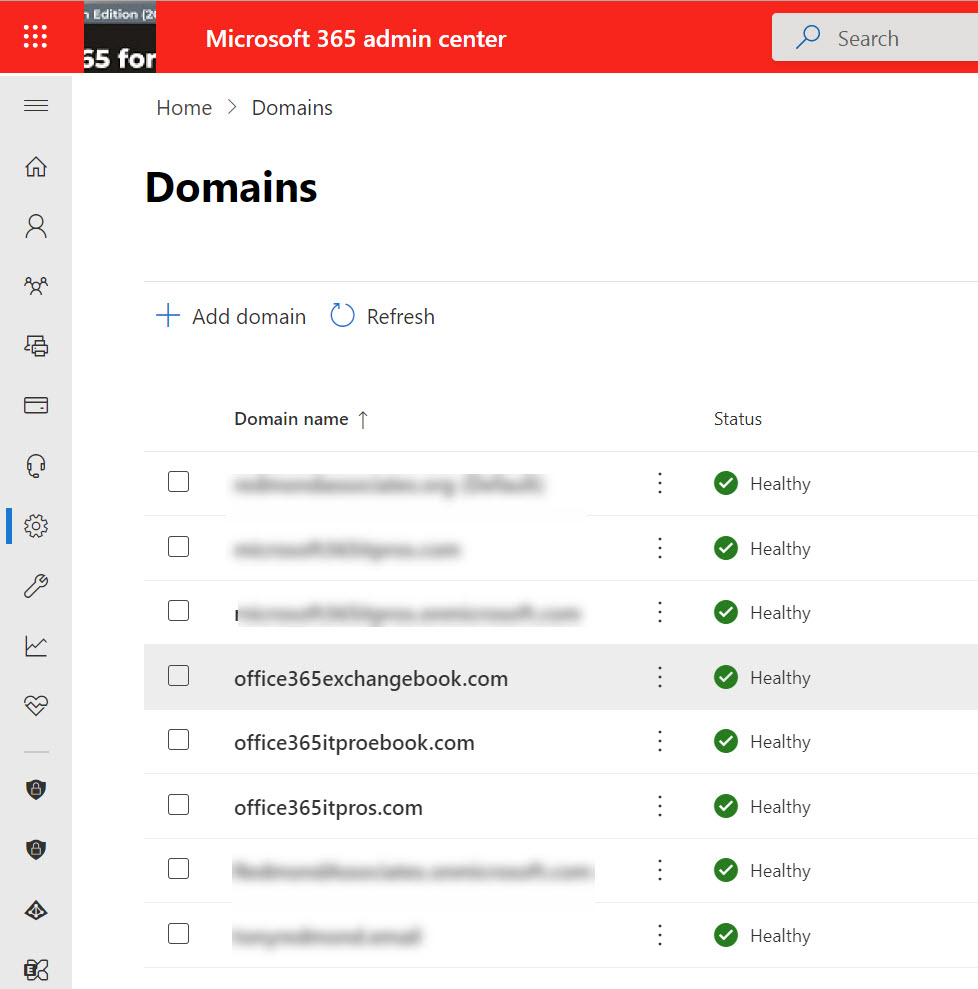
Task: Open Billing card icon in sidebar
Action: (36, 405)
